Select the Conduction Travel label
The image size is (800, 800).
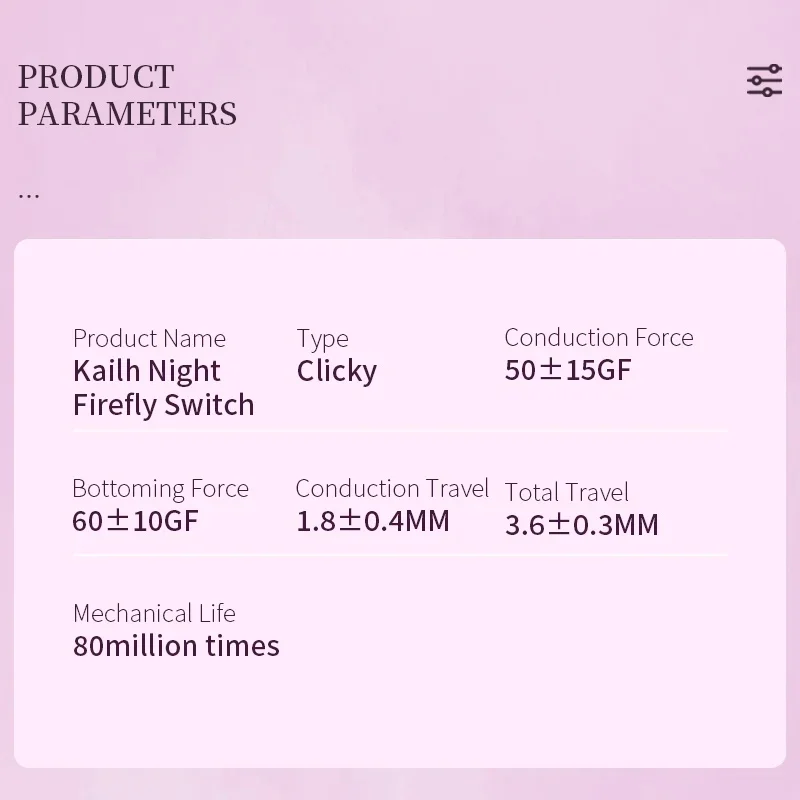pyautogui.click(x=392, y=488)
